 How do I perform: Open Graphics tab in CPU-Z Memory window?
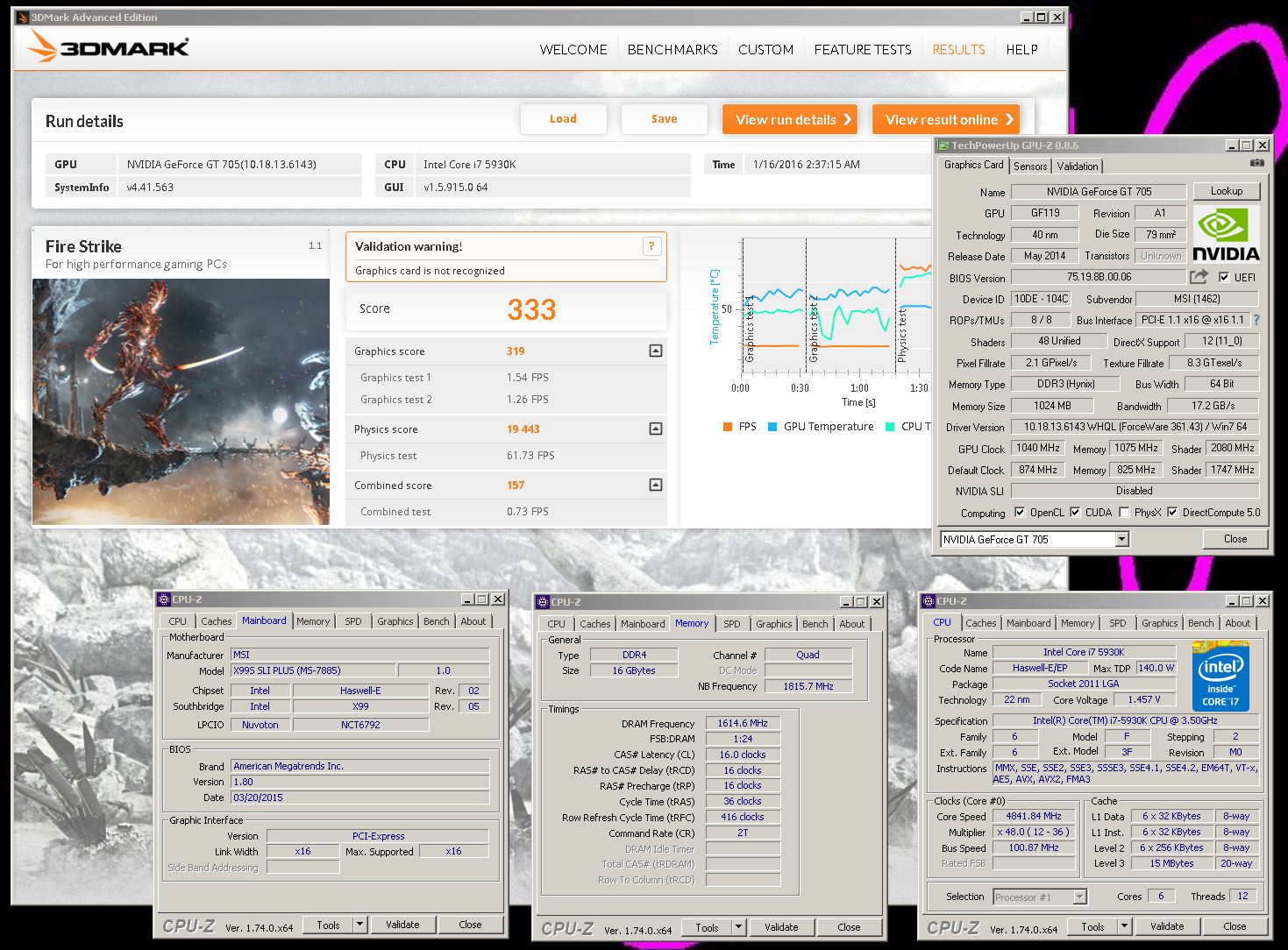click(773, 624)
